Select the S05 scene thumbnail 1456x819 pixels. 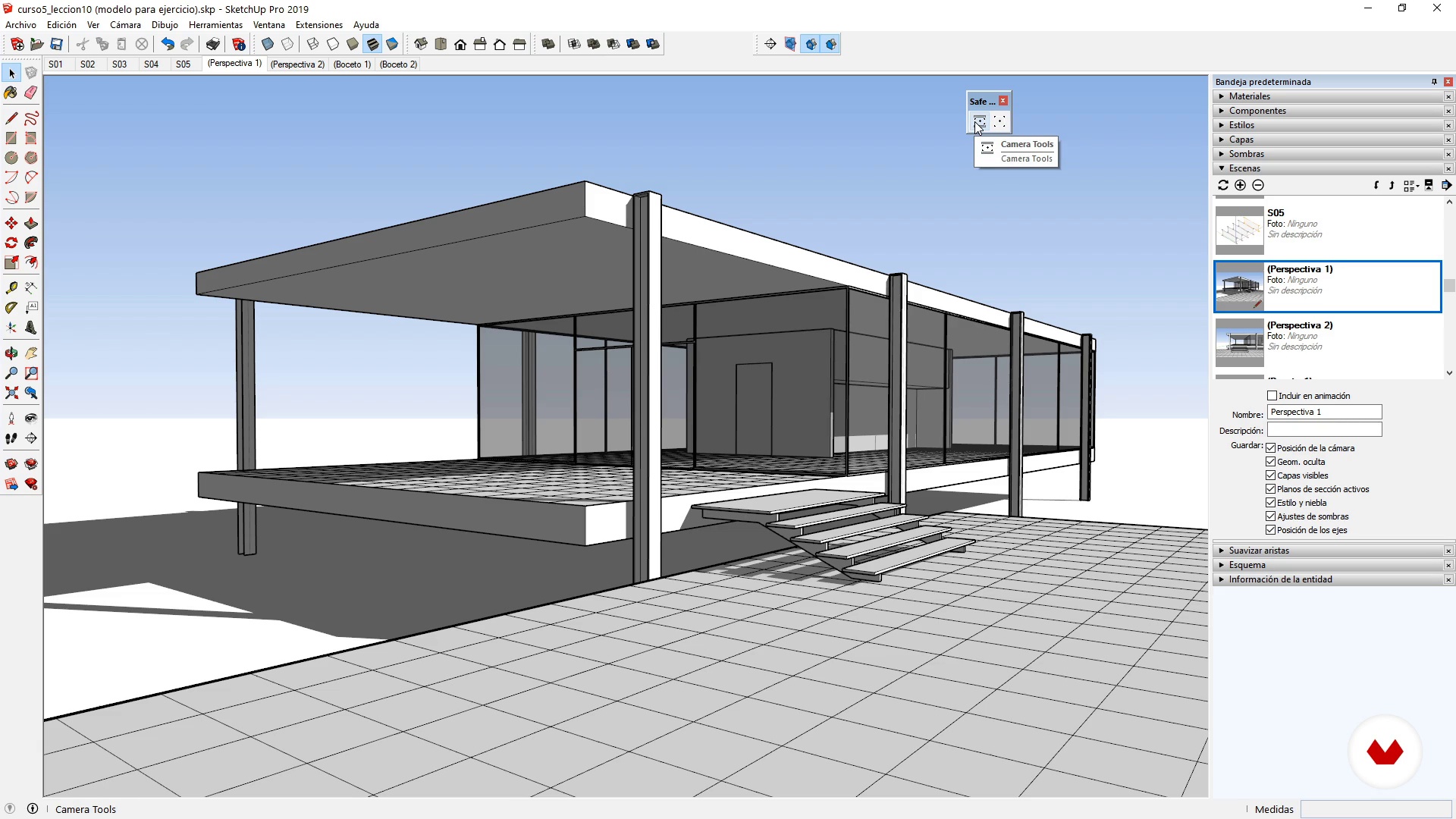coord(1239,231)
